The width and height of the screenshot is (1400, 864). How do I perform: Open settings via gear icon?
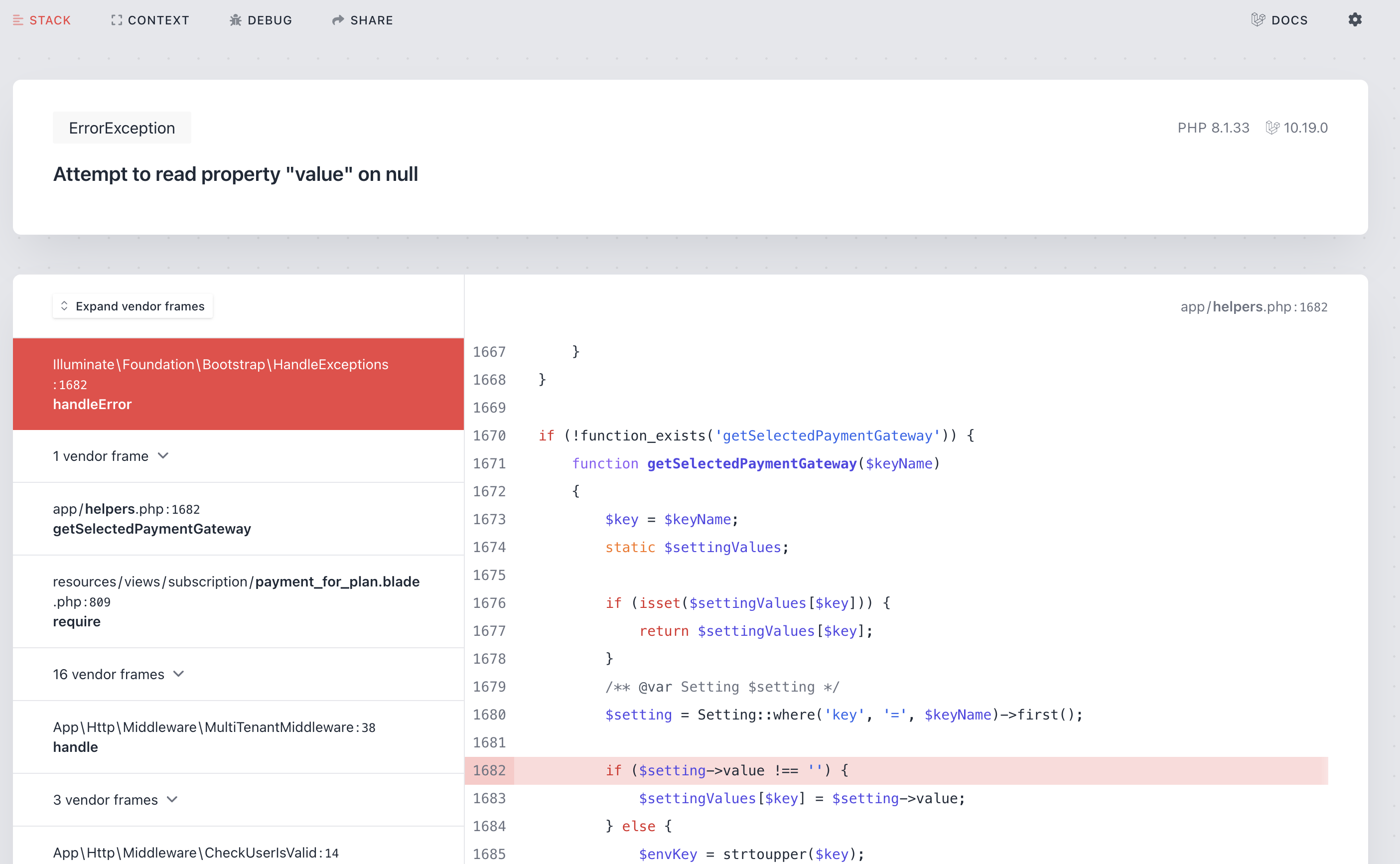[x=1355, y=19]
